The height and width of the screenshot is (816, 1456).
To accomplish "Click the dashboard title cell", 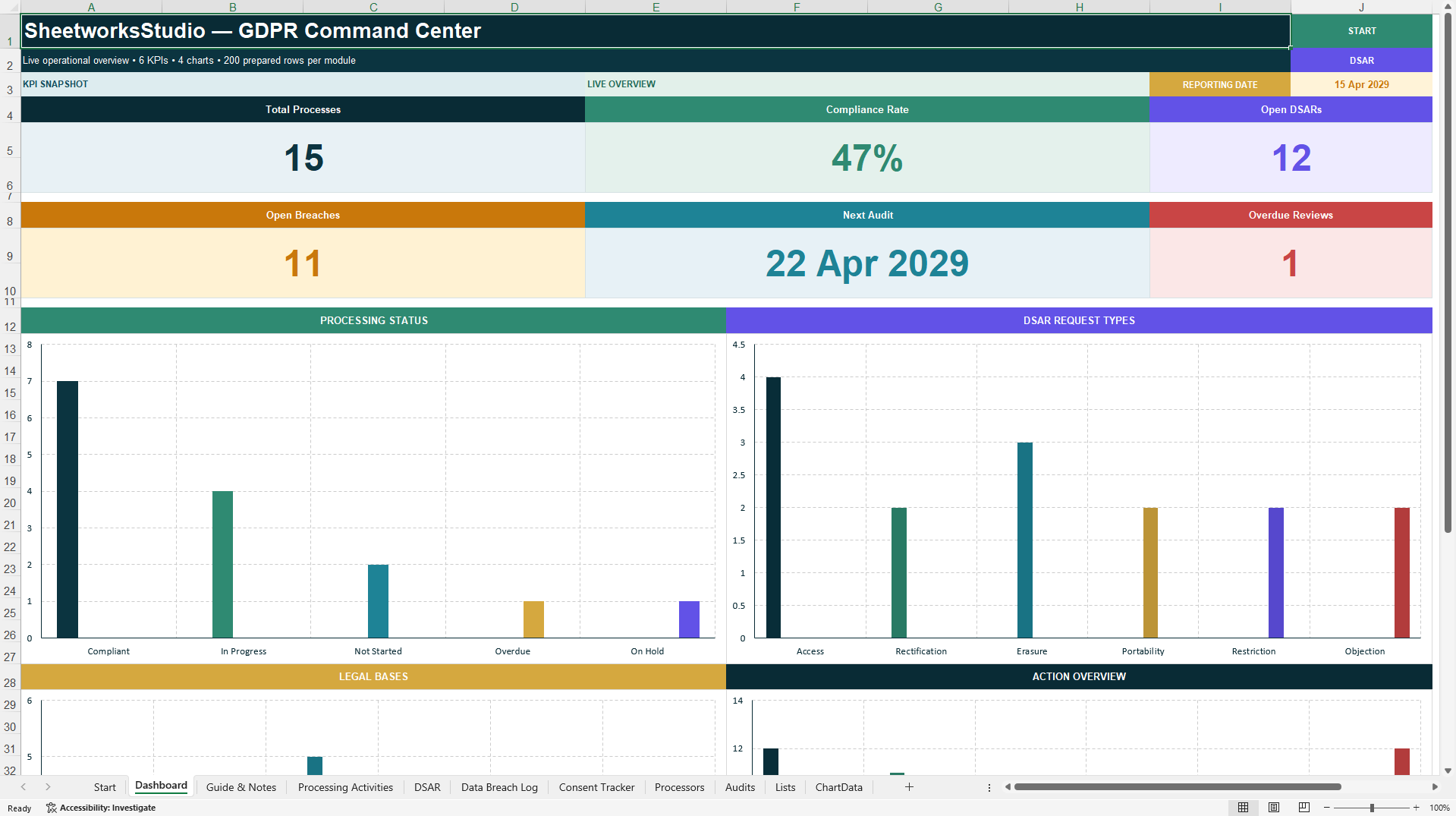I will coord(656,31).
